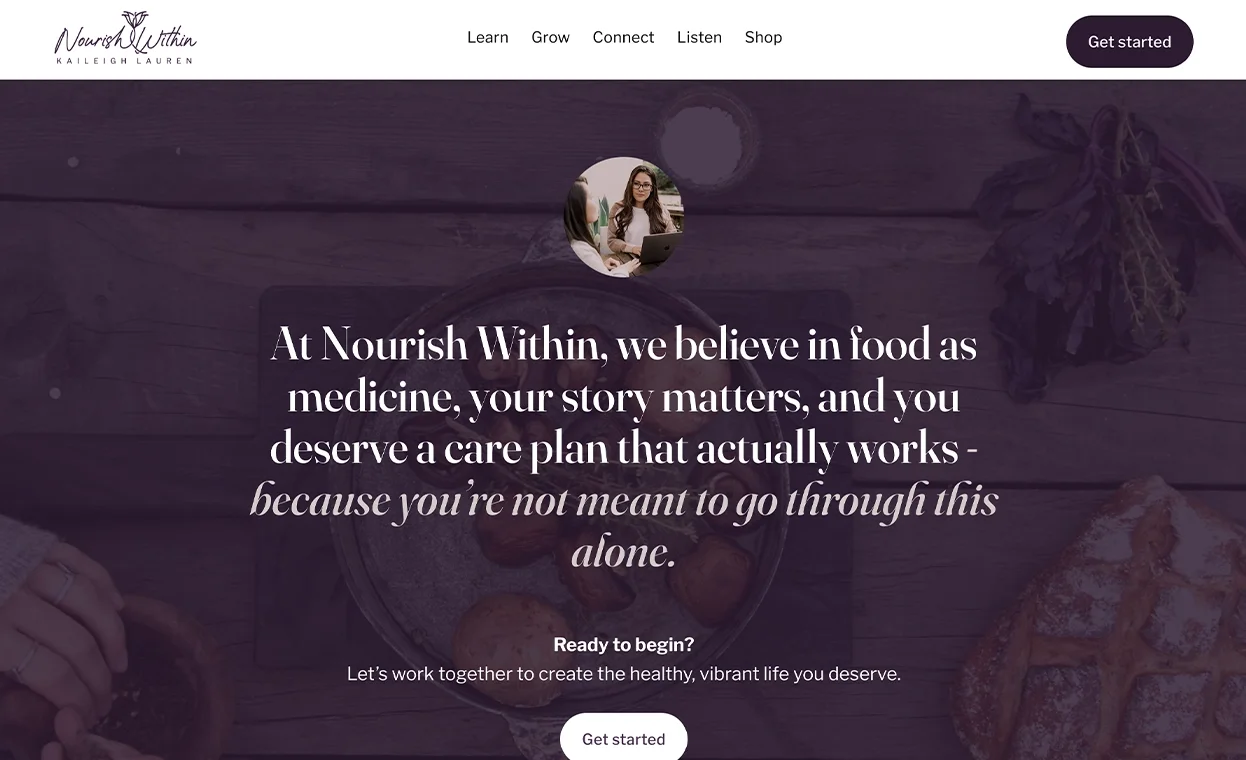1246x760 pixels.
Task: Click the laptop in the profile photo
Action: [x=660, y=248]
